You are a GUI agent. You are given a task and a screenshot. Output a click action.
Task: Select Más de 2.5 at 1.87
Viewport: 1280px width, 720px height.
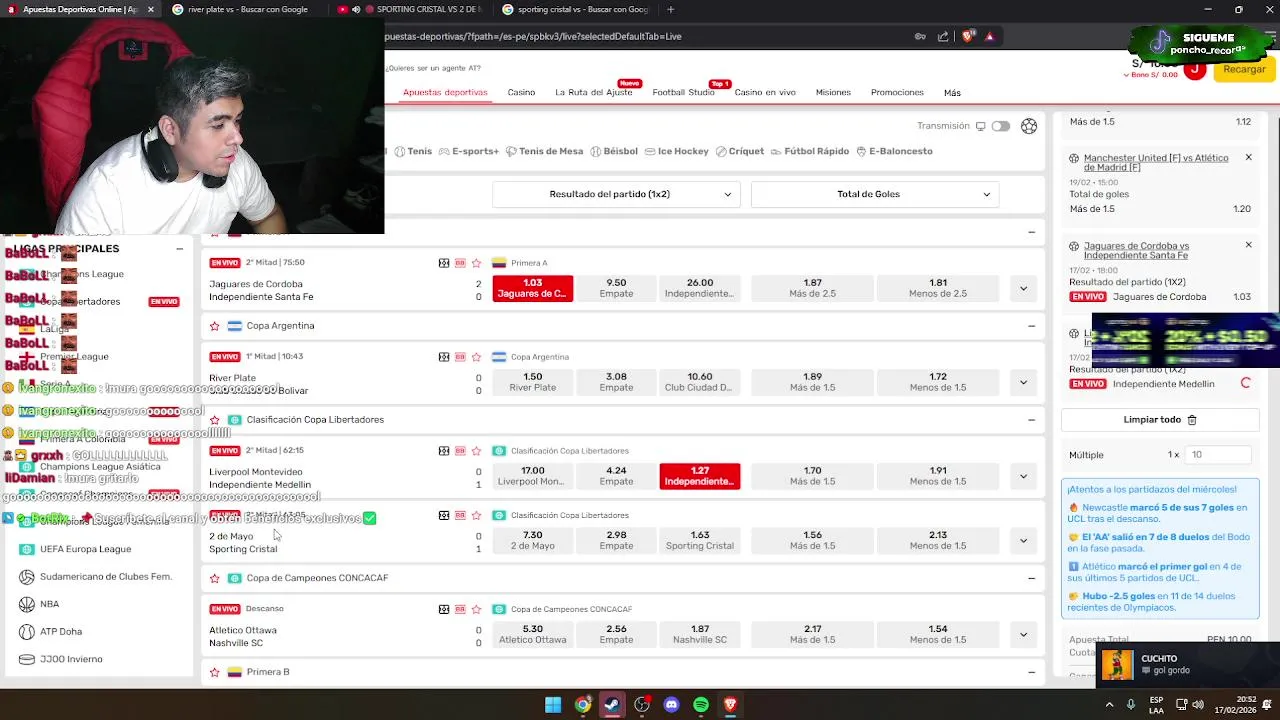click(x=812, y=288)
